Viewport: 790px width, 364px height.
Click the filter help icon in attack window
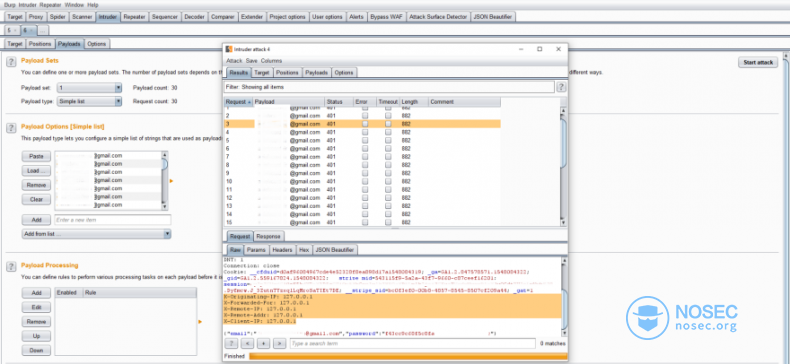click(561, 87)
